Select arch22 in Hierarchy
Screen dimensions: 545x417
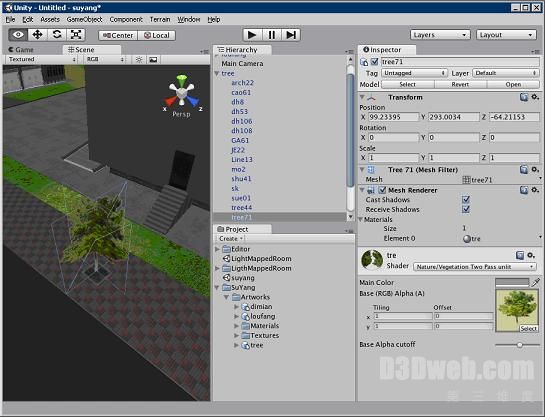click(x=243, y=83)
